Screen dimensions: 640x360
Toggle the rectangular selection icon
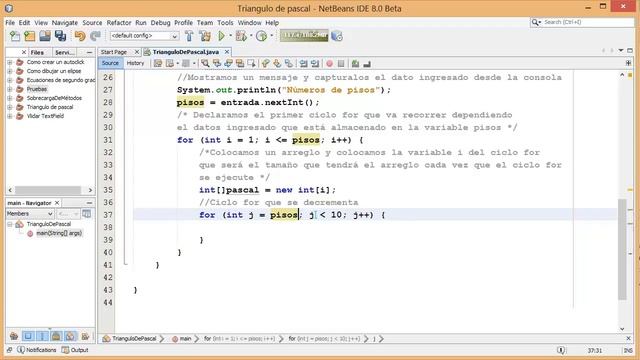coord(252,63)
